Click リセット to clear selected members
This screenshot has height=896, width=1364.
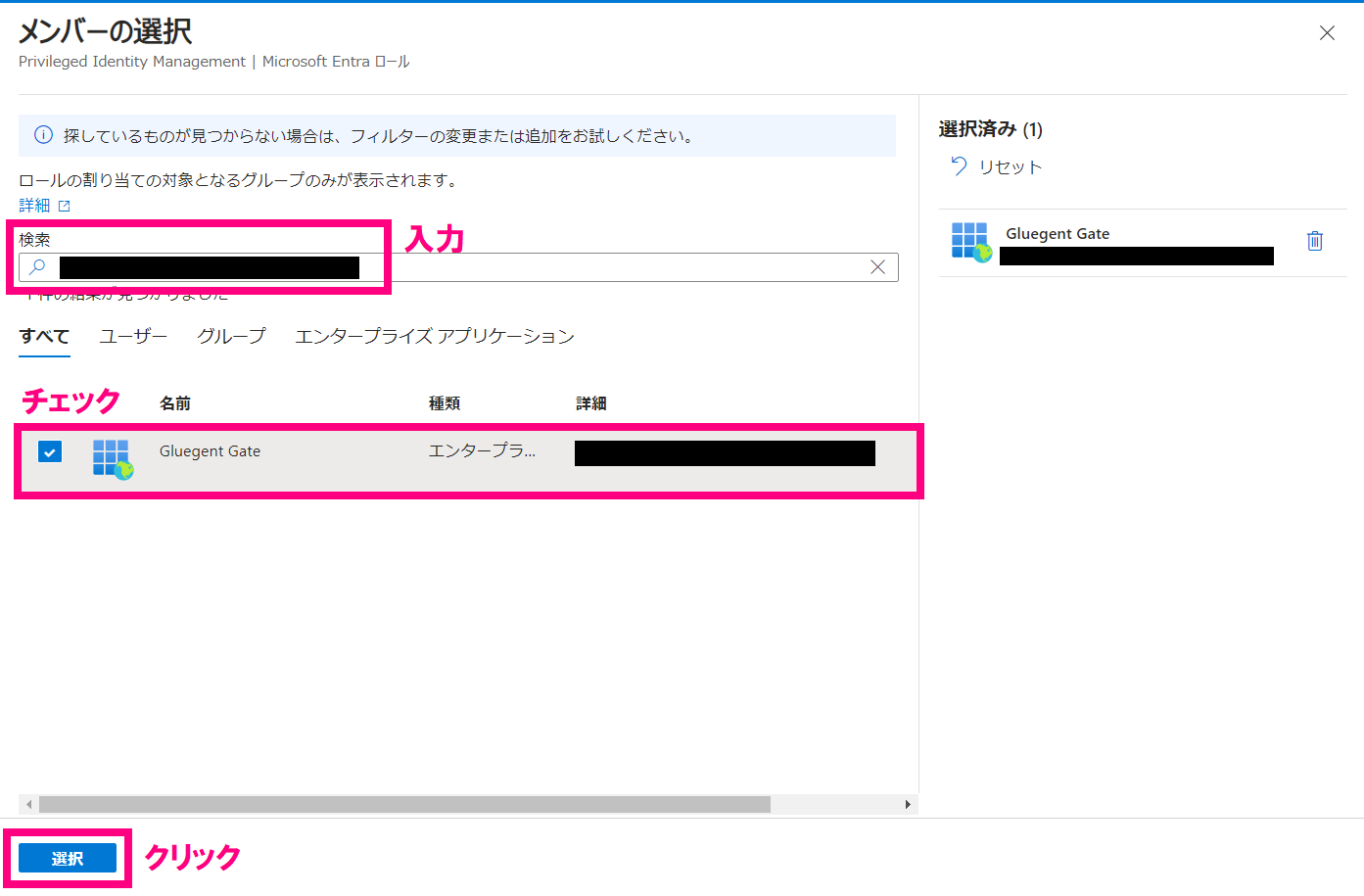pyautogui.click(x=1010, y=166)
